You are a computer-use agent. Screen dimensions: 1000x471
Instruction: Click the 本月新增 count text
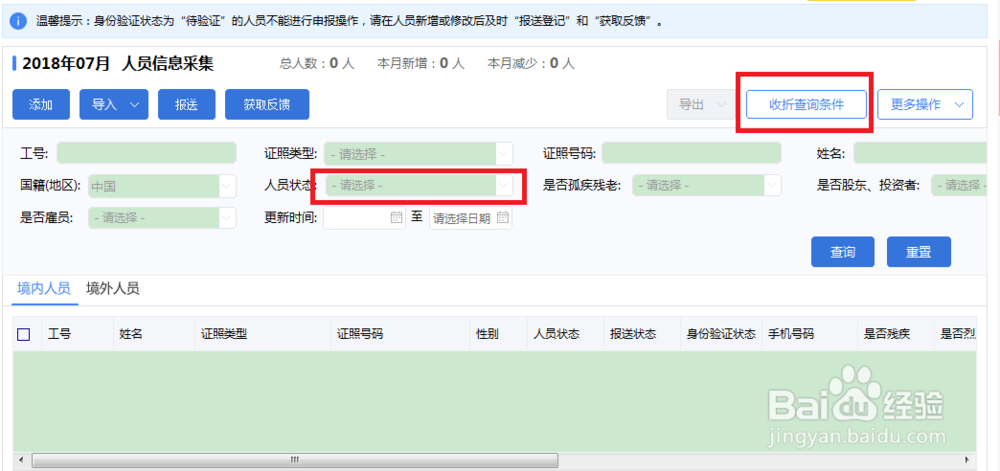(421, 64)
